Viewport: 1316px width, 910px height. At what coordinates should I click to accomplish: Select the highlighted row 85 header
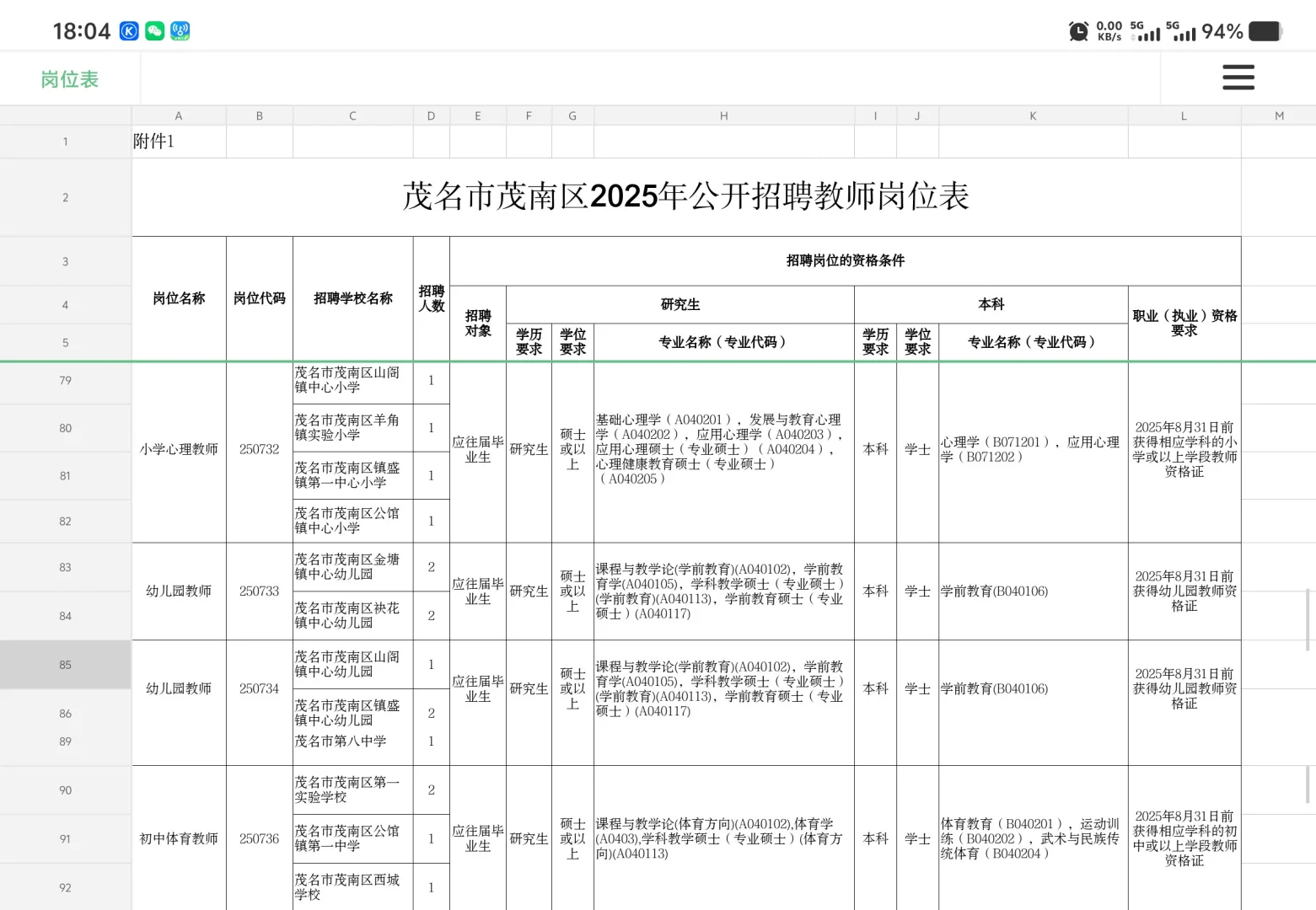(66, 665)
